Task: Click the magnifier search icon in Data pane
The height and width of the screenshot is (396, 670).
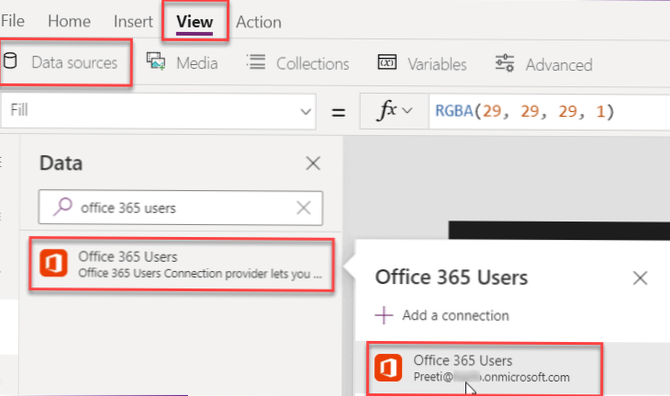Action: click(62, 207)
